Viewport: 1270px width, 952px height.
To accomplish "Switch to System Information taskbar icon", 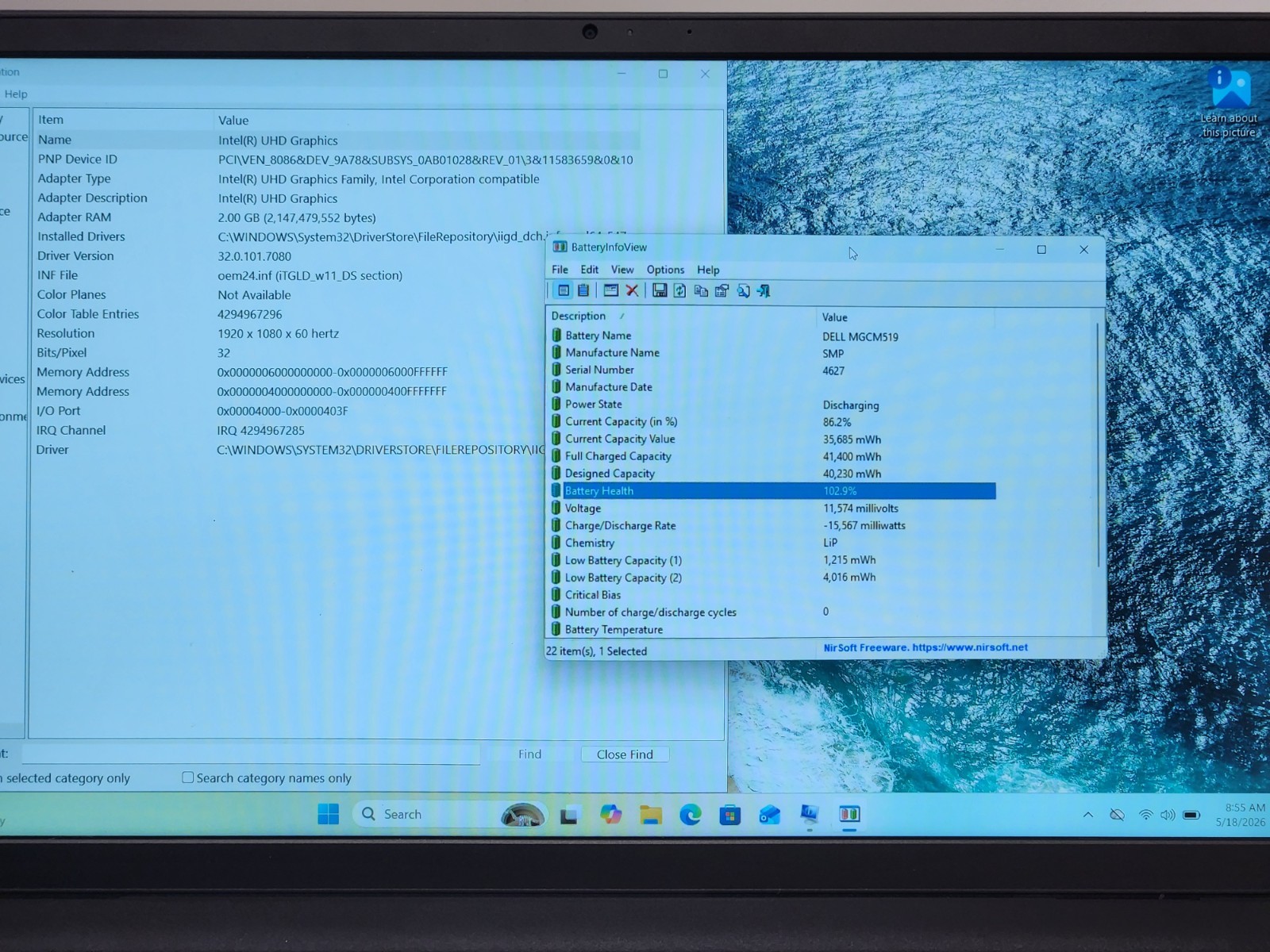I will tap(810, 814).
